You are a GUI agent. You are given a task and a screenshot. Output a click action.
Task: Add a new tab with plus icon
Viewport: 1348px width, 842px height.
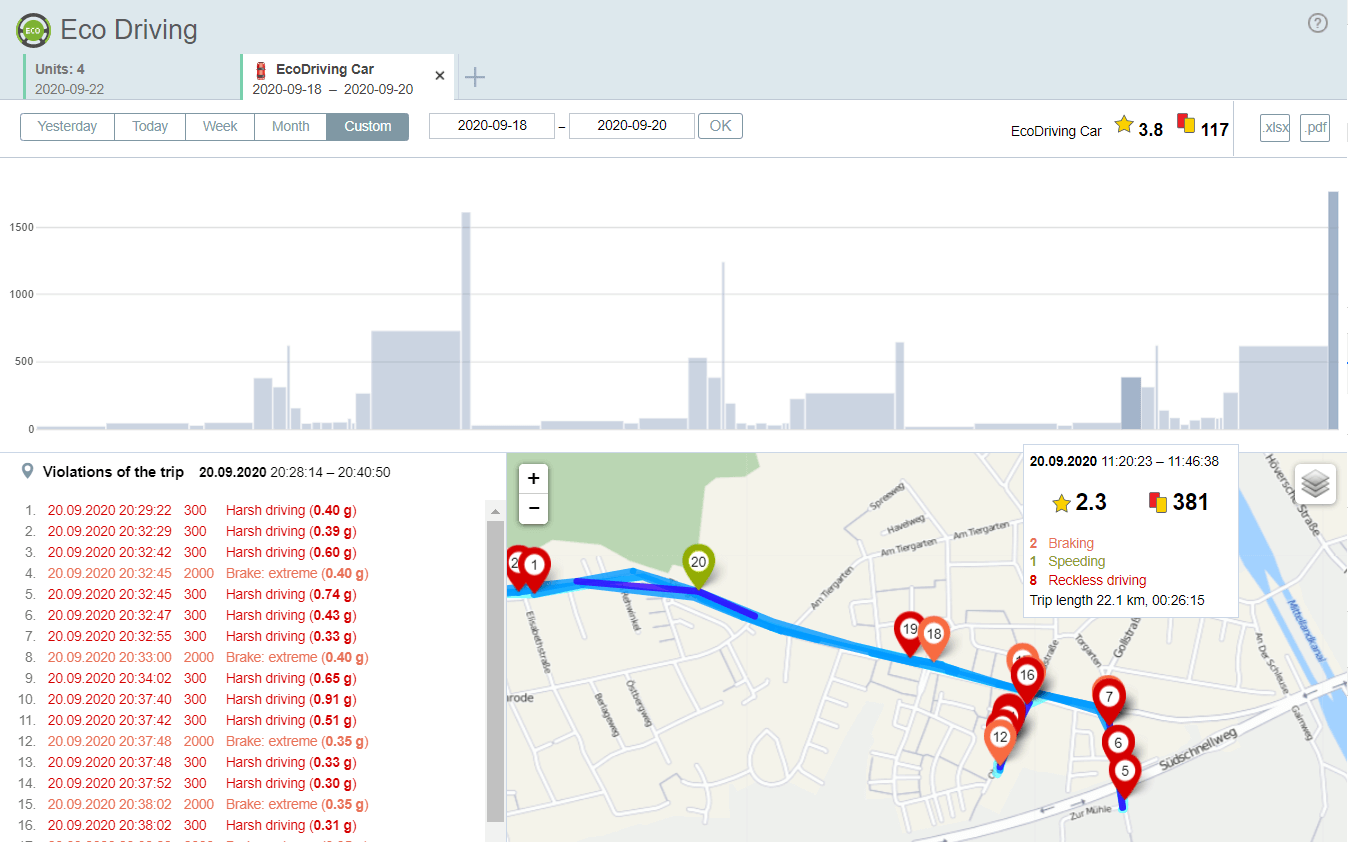pyautogui.click(x=475, y=77)
